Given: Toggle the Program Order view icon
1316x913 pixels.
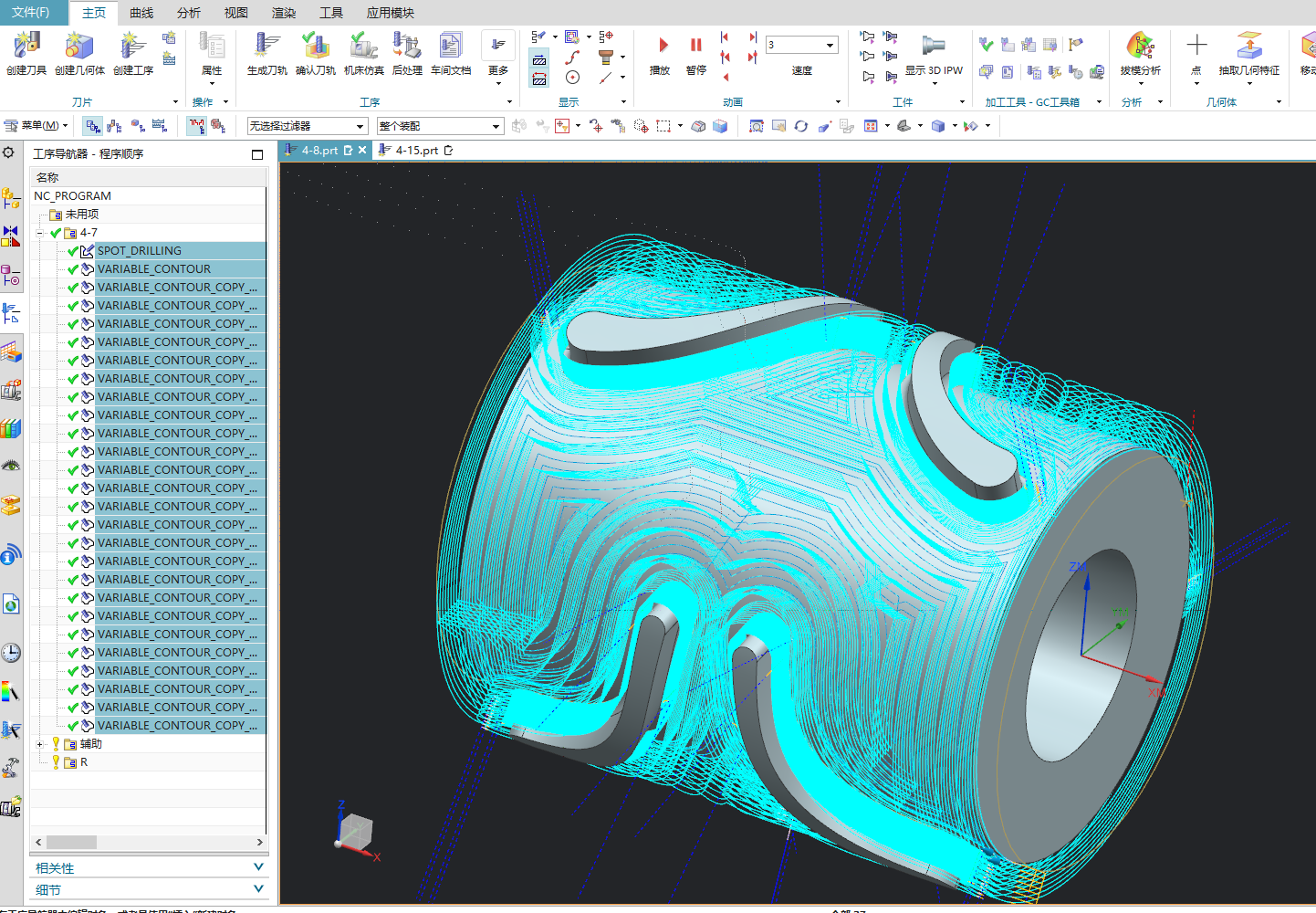Looking at the screenshot, I should 93,126.
